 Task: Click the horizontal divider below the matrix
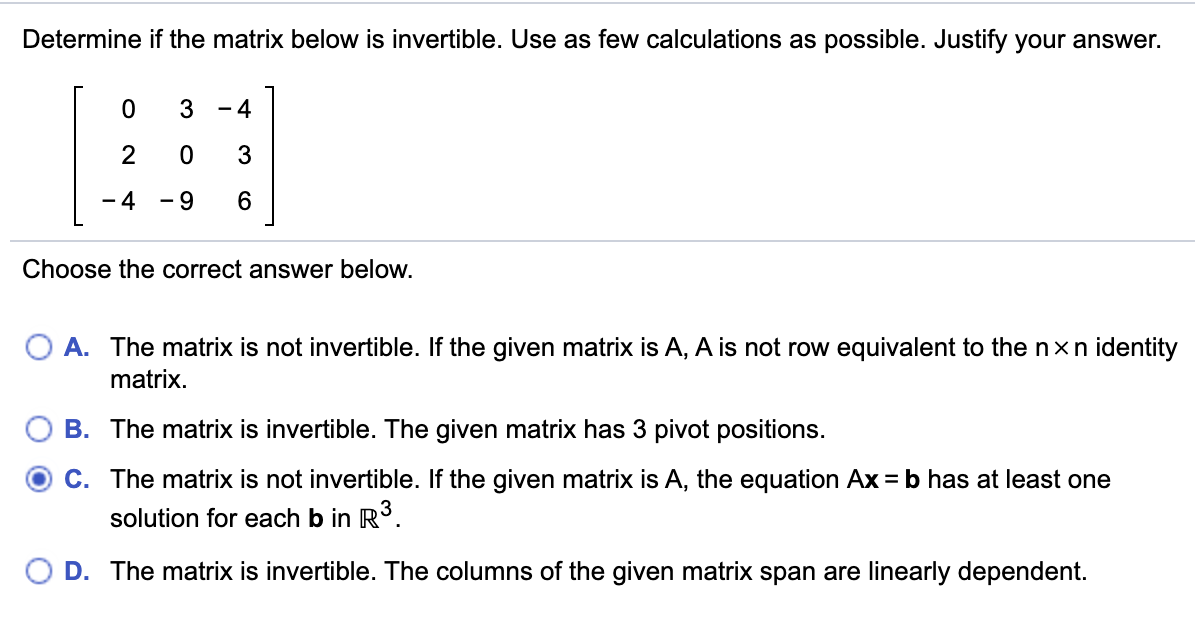tap(597, 237)
